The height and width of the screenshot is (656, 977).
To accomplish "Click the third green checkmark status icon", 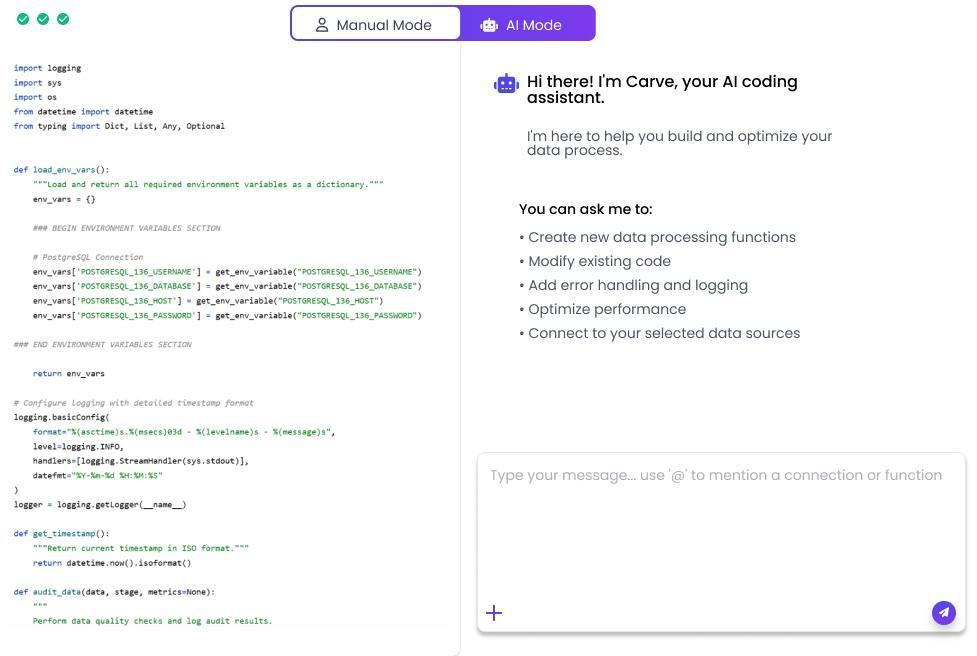I will click(63, 19).
